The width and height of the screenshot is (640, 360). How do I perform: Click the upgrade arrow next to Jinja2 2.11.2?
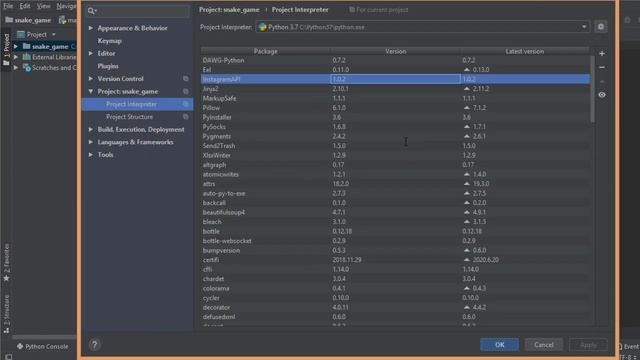(467, 89)
